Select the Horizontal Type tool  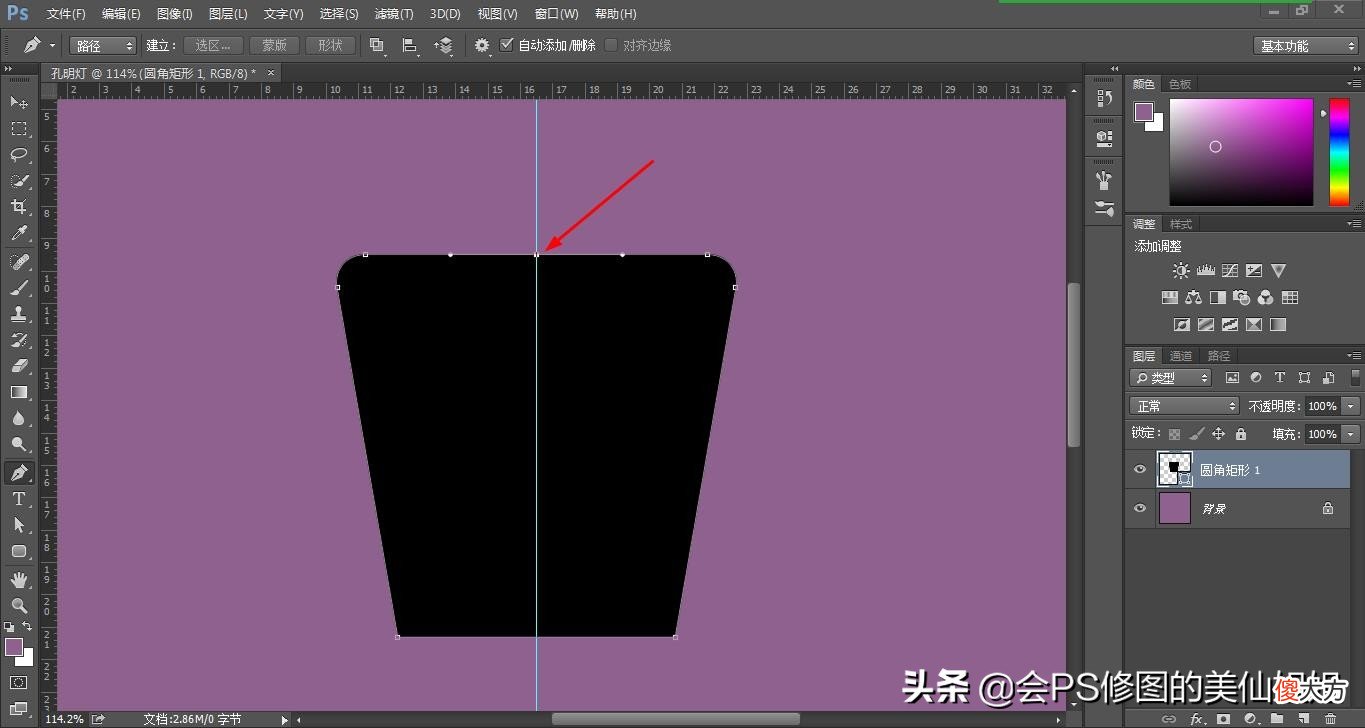click(19, 499)
